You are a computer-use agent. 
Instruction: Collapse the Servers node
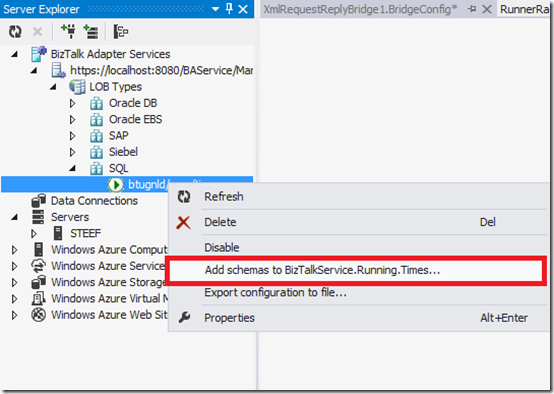tap(14, 217)
